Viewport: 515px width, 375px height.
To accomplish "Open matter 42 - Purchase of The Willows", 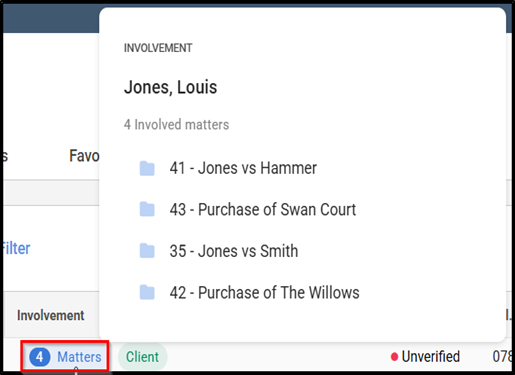I will coord(264,292).
